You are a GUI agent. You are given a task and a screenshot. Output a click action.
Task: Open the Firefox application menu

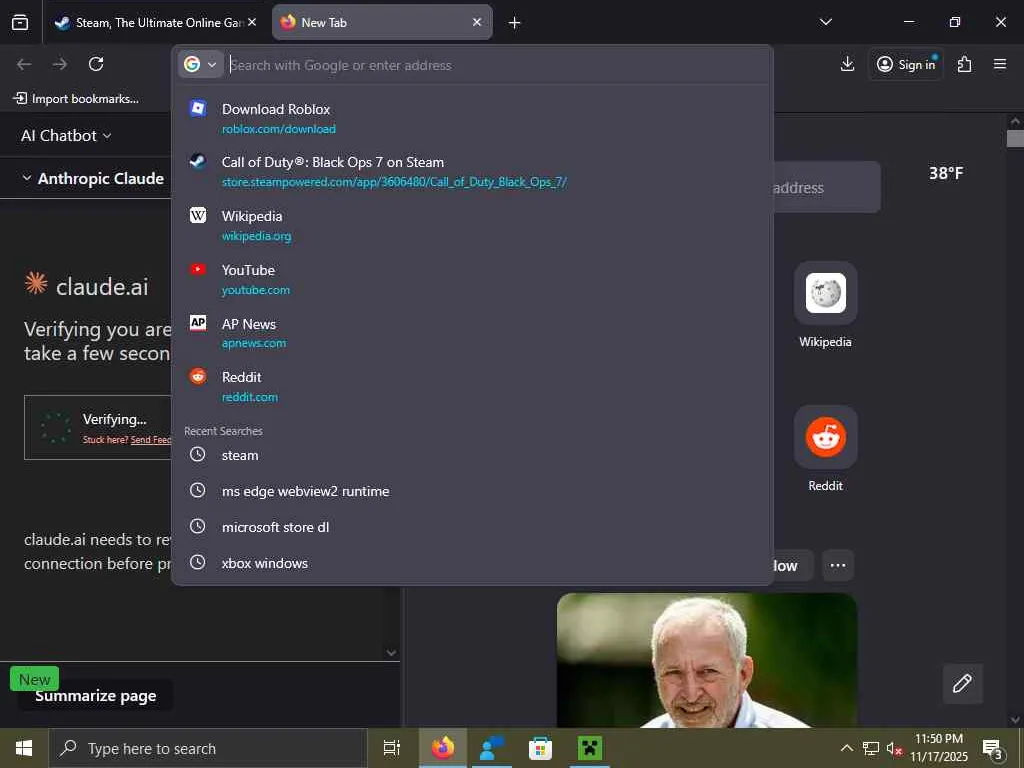(x=1000, y=64)
